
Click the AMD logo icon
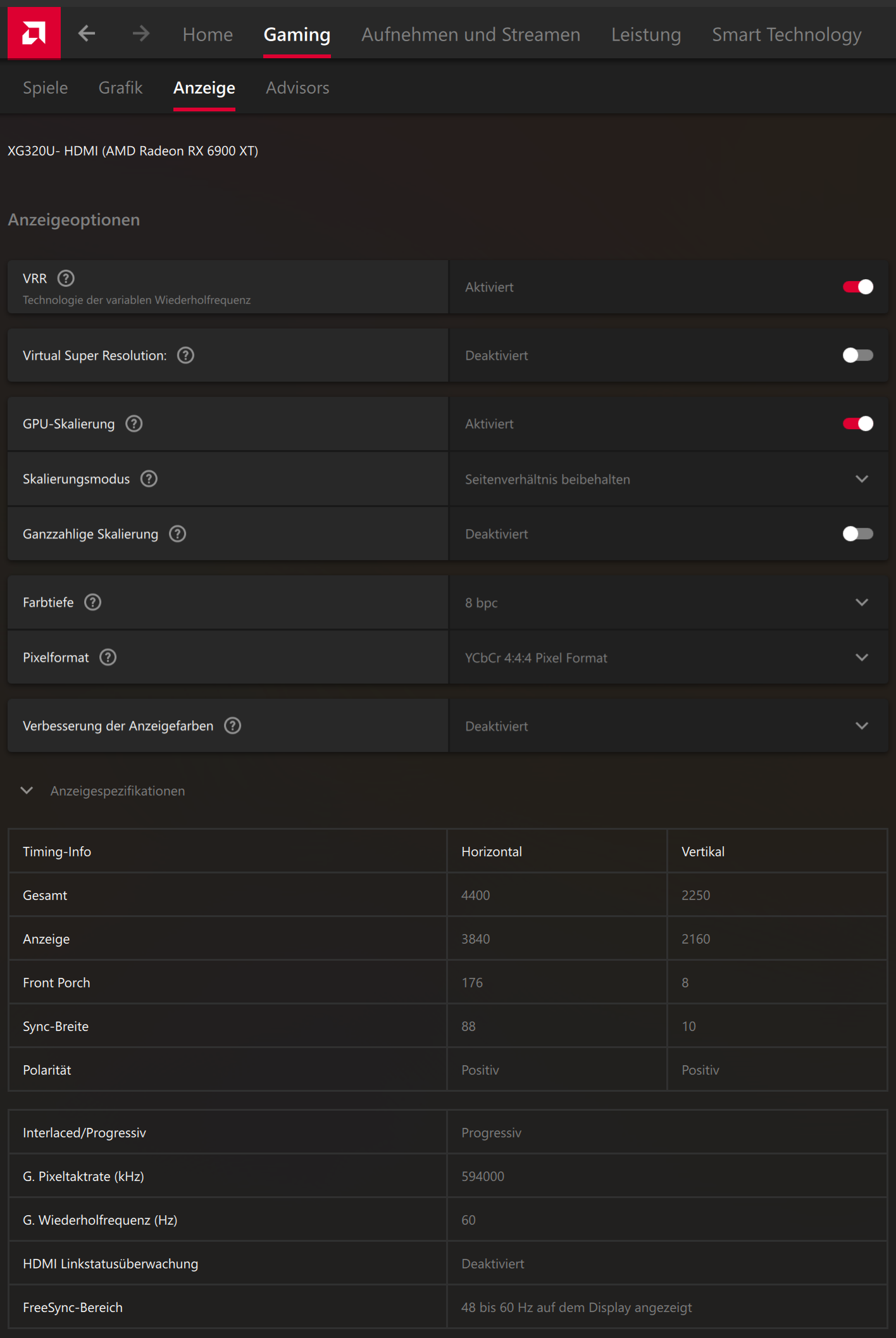click(34, 33)
